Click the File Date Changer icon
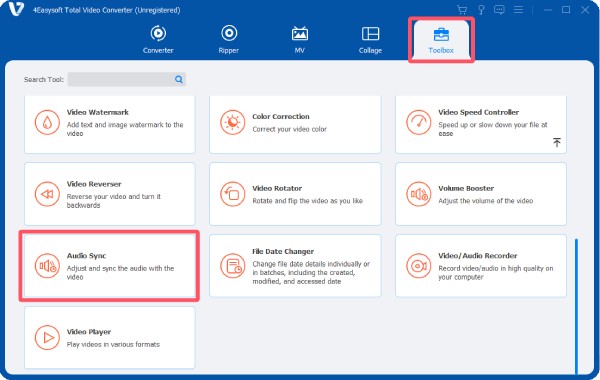 pyautogui.click(x=232, y=266)
